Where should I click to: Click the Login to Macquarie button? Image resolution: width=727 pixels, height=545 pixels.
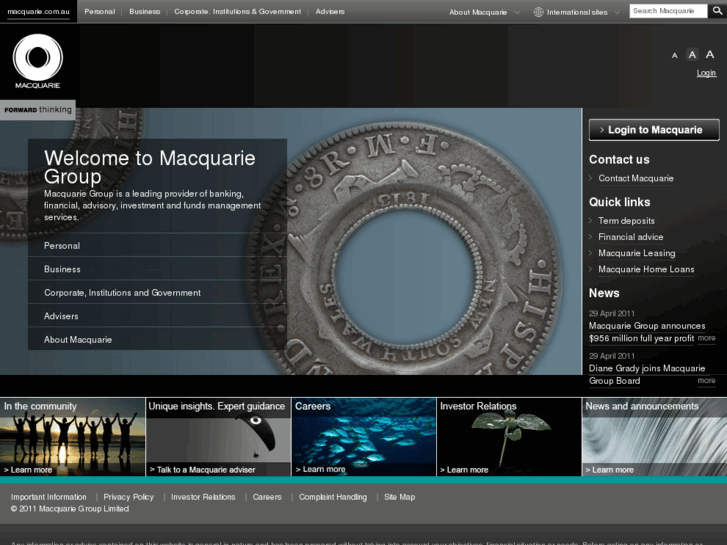point(654,130)
